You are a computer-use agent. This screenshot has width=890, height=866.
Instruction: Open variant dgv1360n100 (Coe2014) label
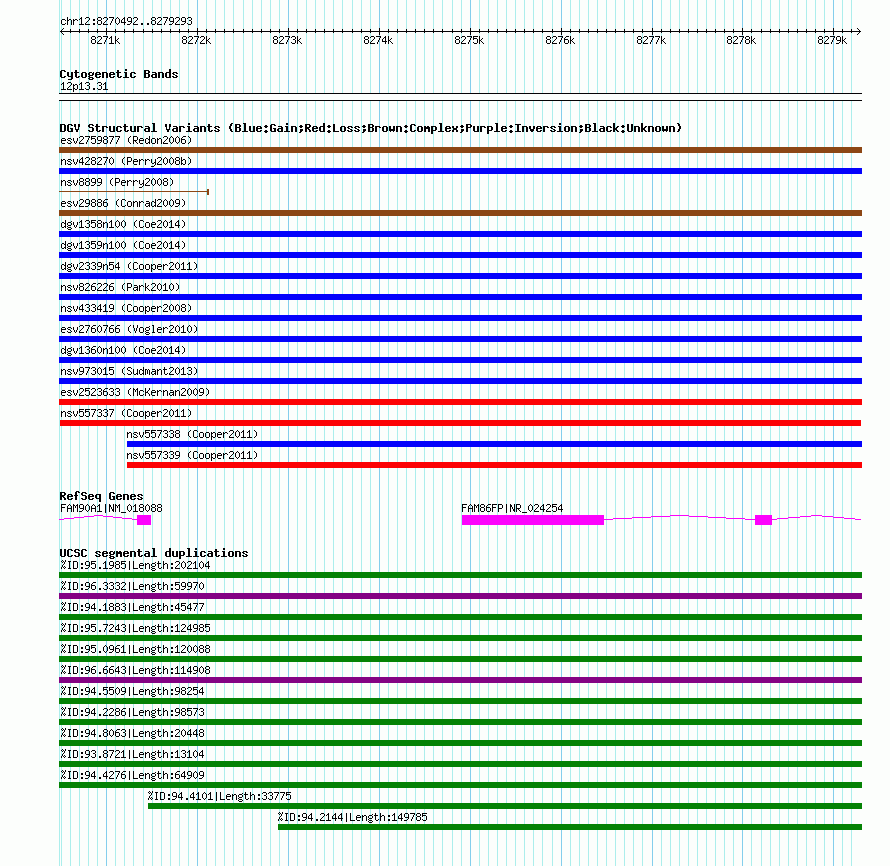pyautogui.click(x=123, y=350)
